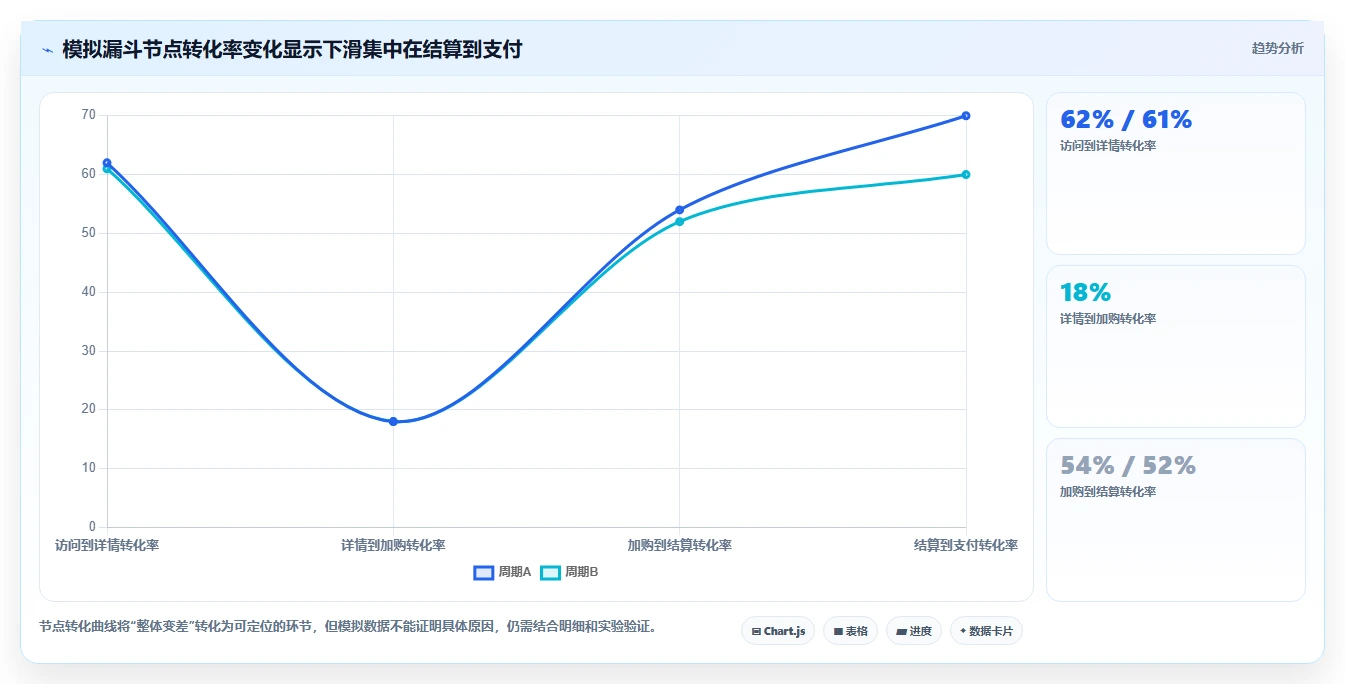Toggle the 周期B legend entry

(569, 572)
